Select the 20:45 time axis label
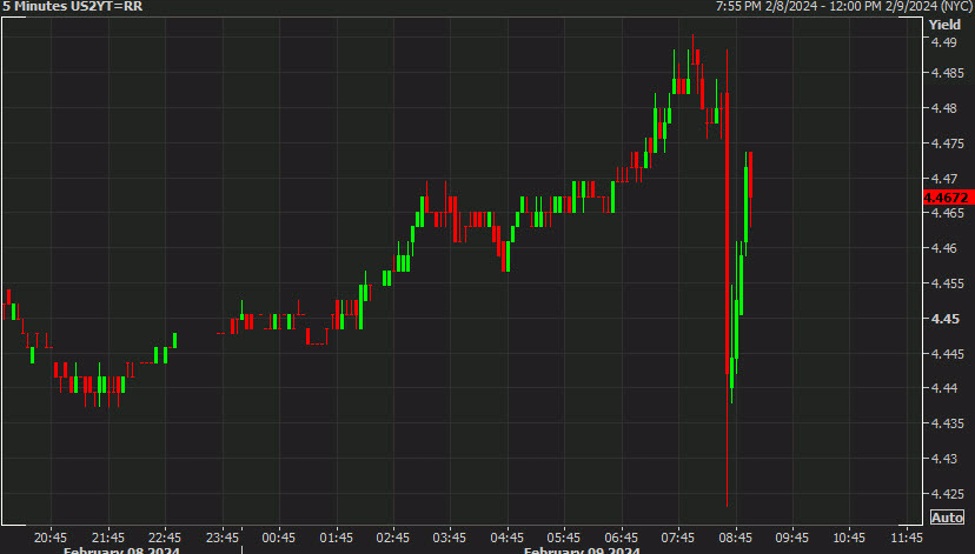Viewport: 975px width, 554px height. pos(50,535)
